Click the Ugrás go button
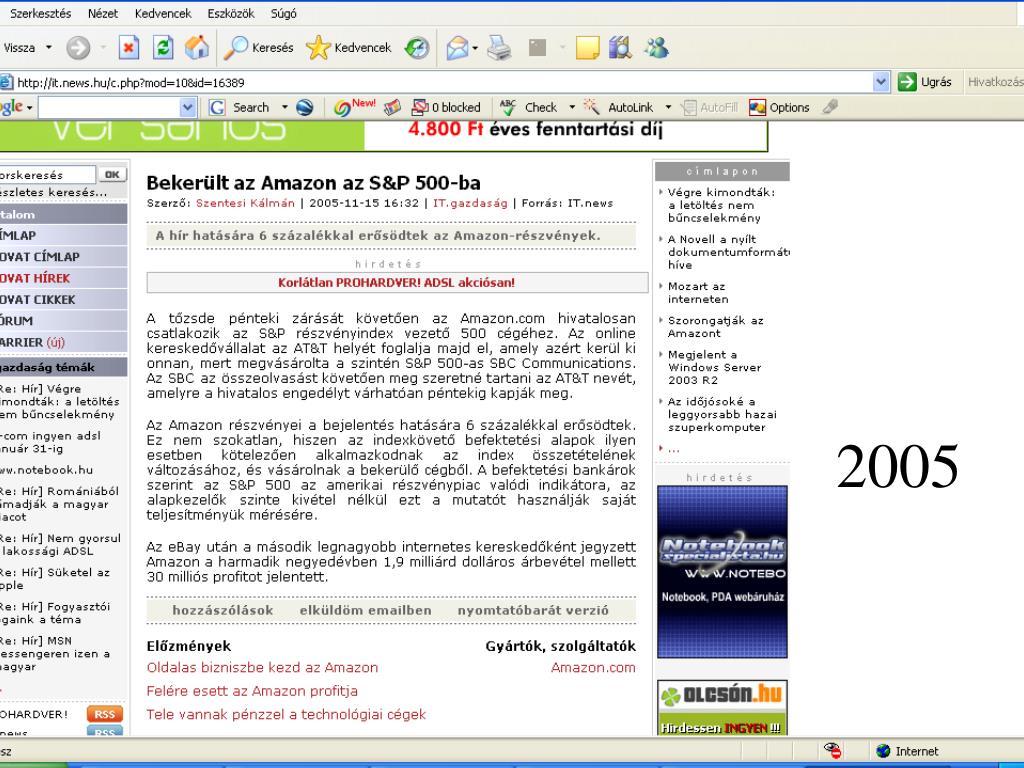Viewport: 1024px width, 768px height. (925, 82)
